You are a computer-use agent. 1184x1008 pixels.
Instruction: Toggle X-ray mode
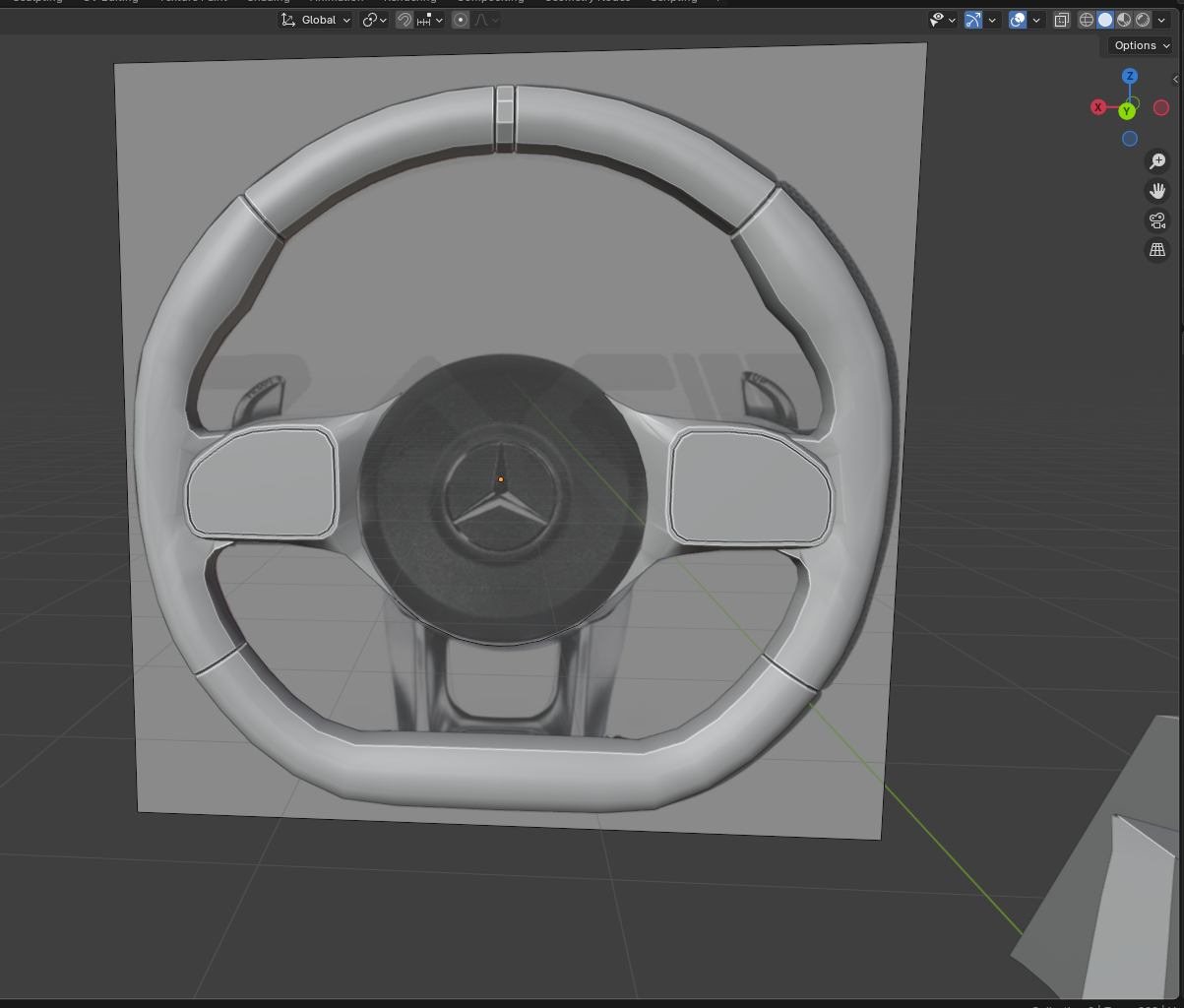(1062, 20)
